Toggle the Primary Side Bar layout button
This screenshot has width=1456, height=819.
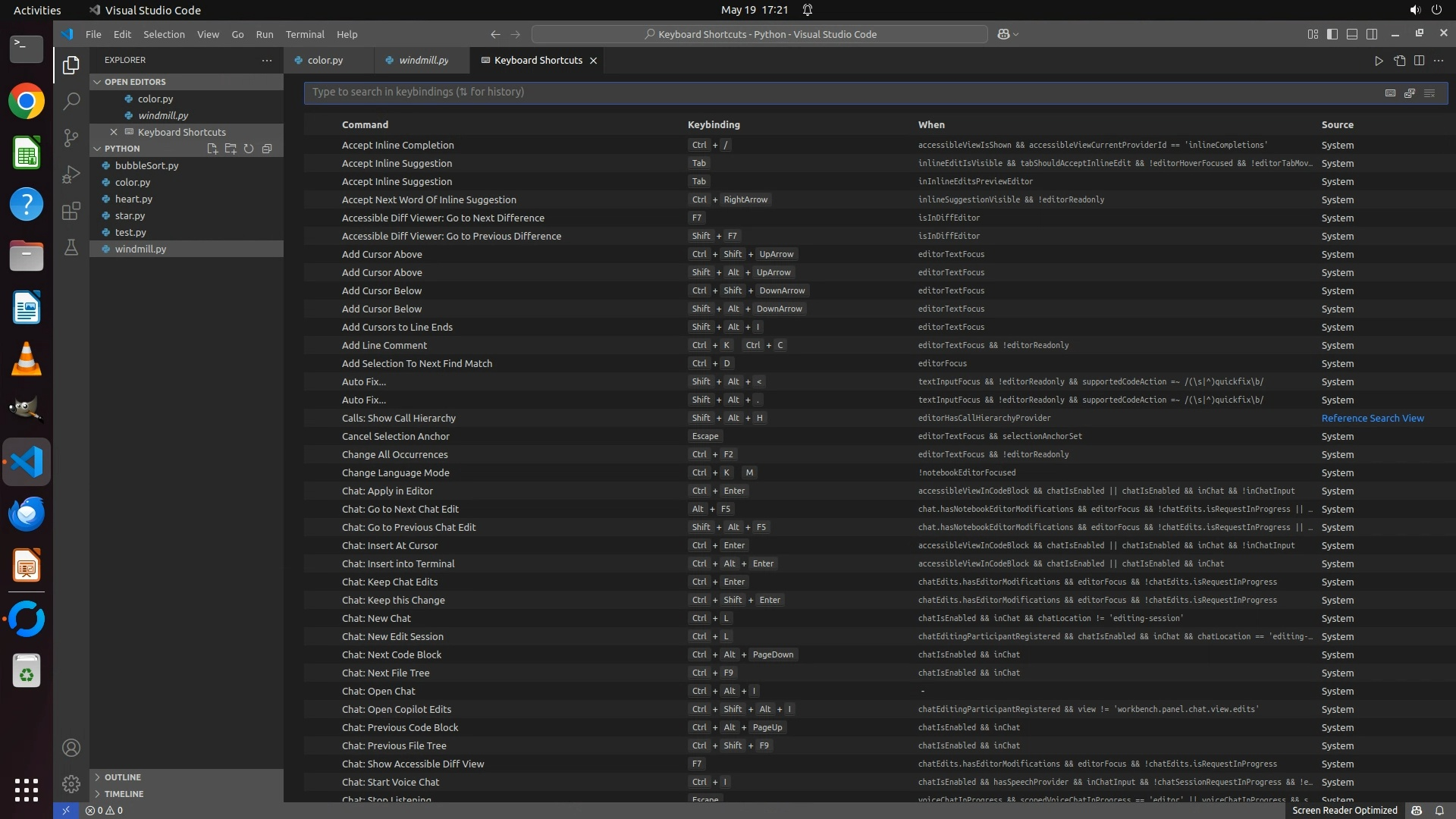click(x=1332, y=34)
